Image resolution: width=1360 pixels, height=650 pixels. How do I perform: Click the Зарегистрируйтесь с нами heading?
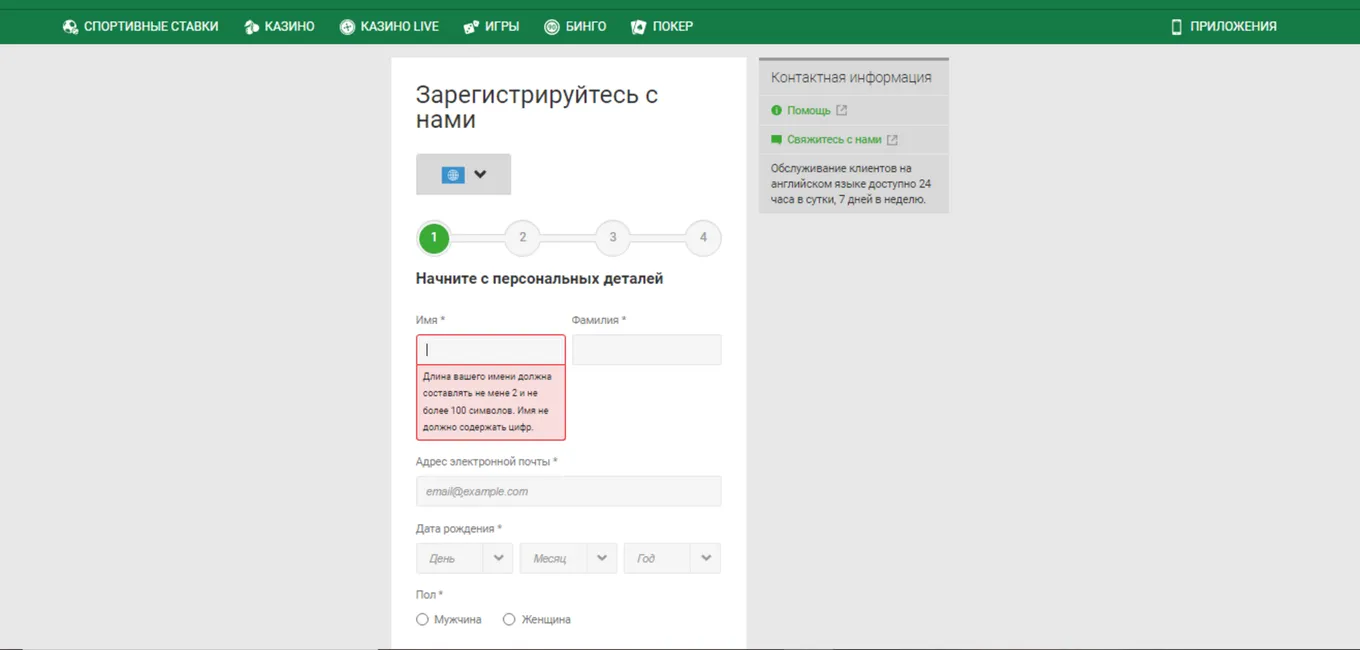(537, 107)
